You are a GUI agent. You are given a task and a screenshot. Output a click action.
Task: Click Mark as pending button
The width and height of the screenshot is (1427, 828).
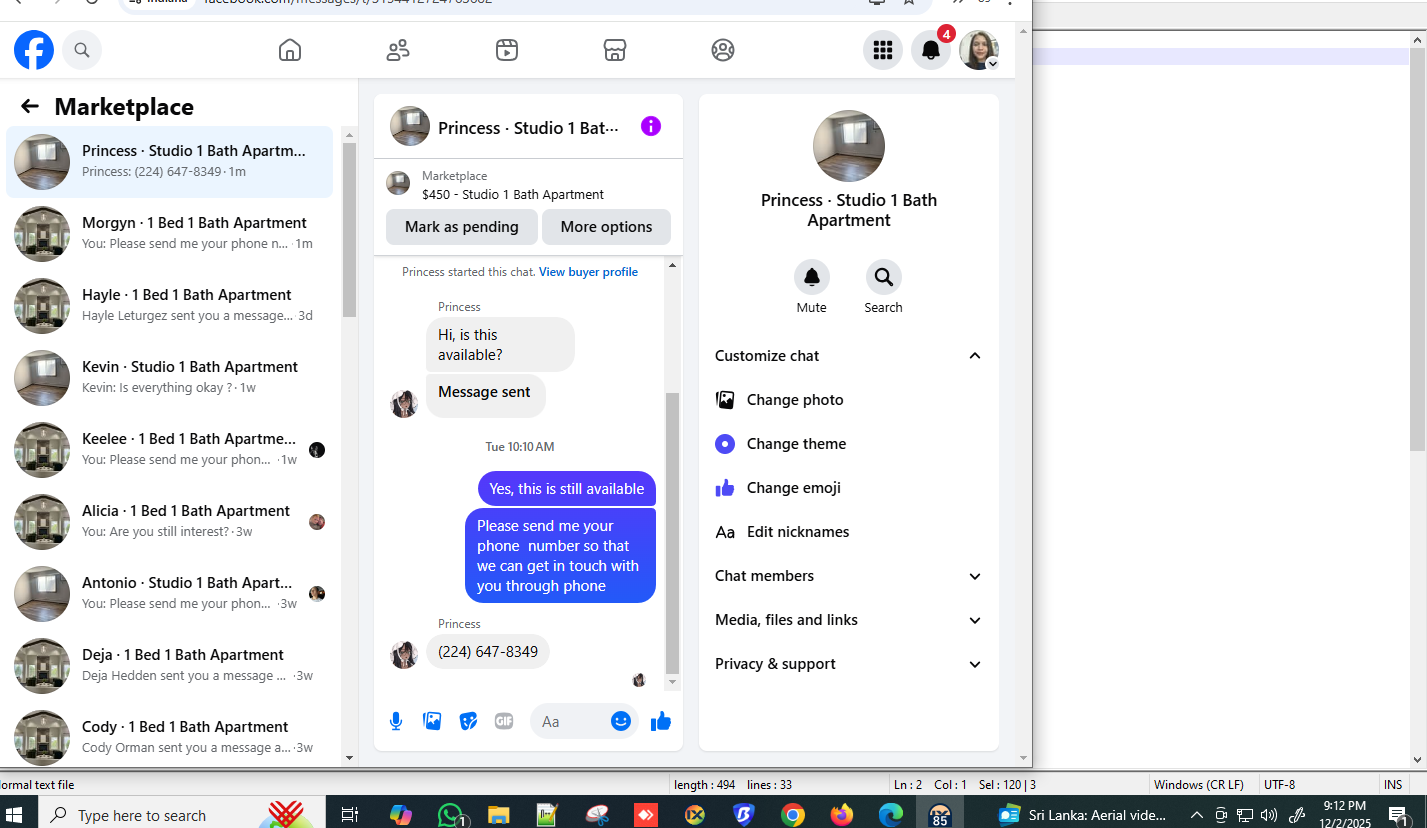pyautogui.click(x=462, y=227)
